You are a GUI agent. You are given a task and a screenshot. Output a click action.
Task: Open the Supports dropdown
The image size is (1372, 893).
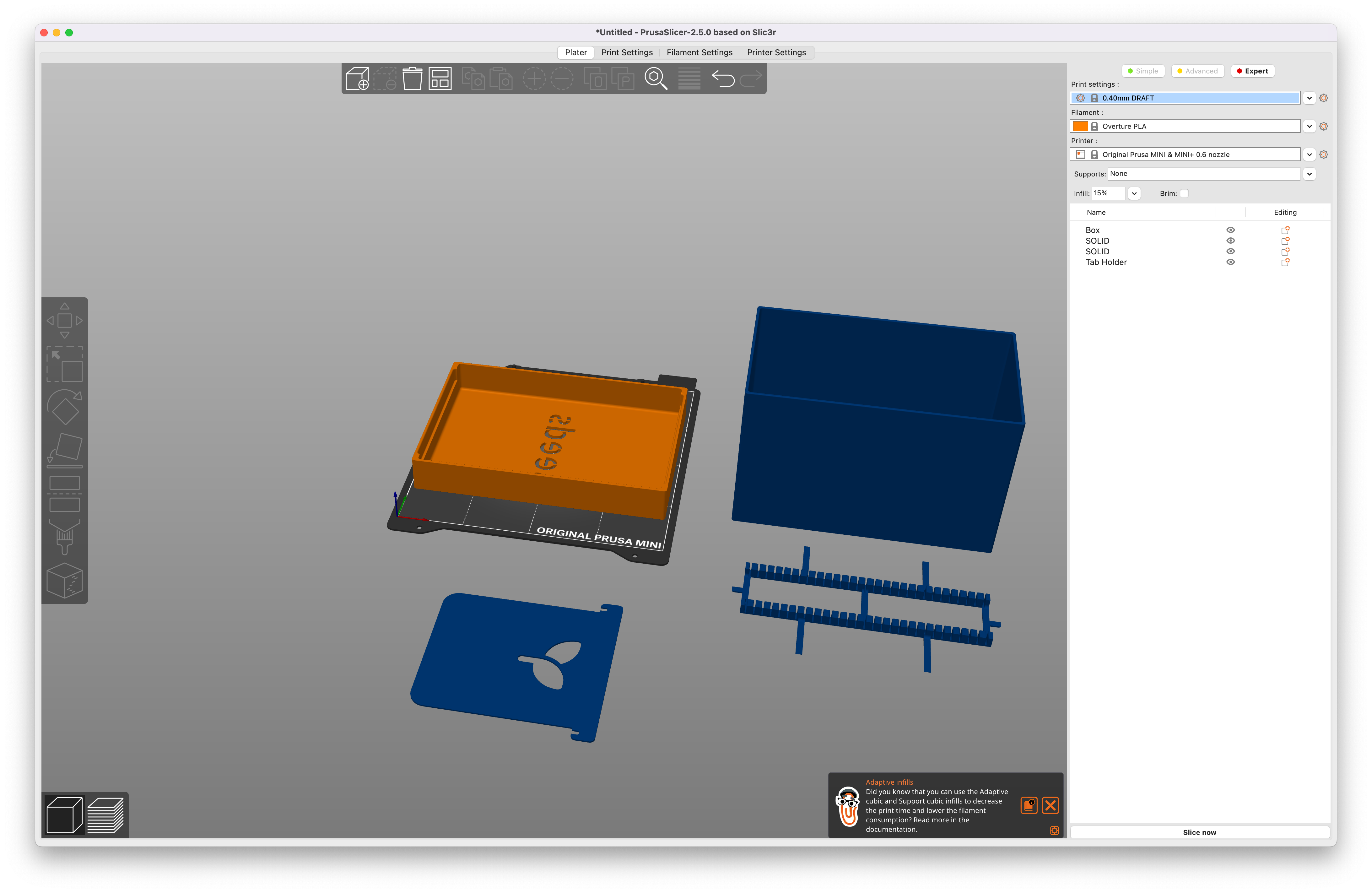click(x=1309, y=174)
